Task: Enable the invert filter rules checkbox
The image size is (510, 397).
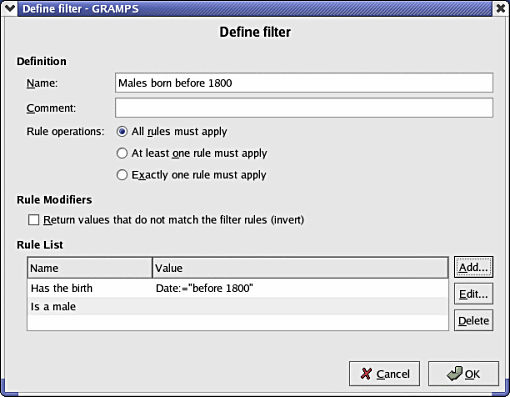Action: (x=33, y=220)
